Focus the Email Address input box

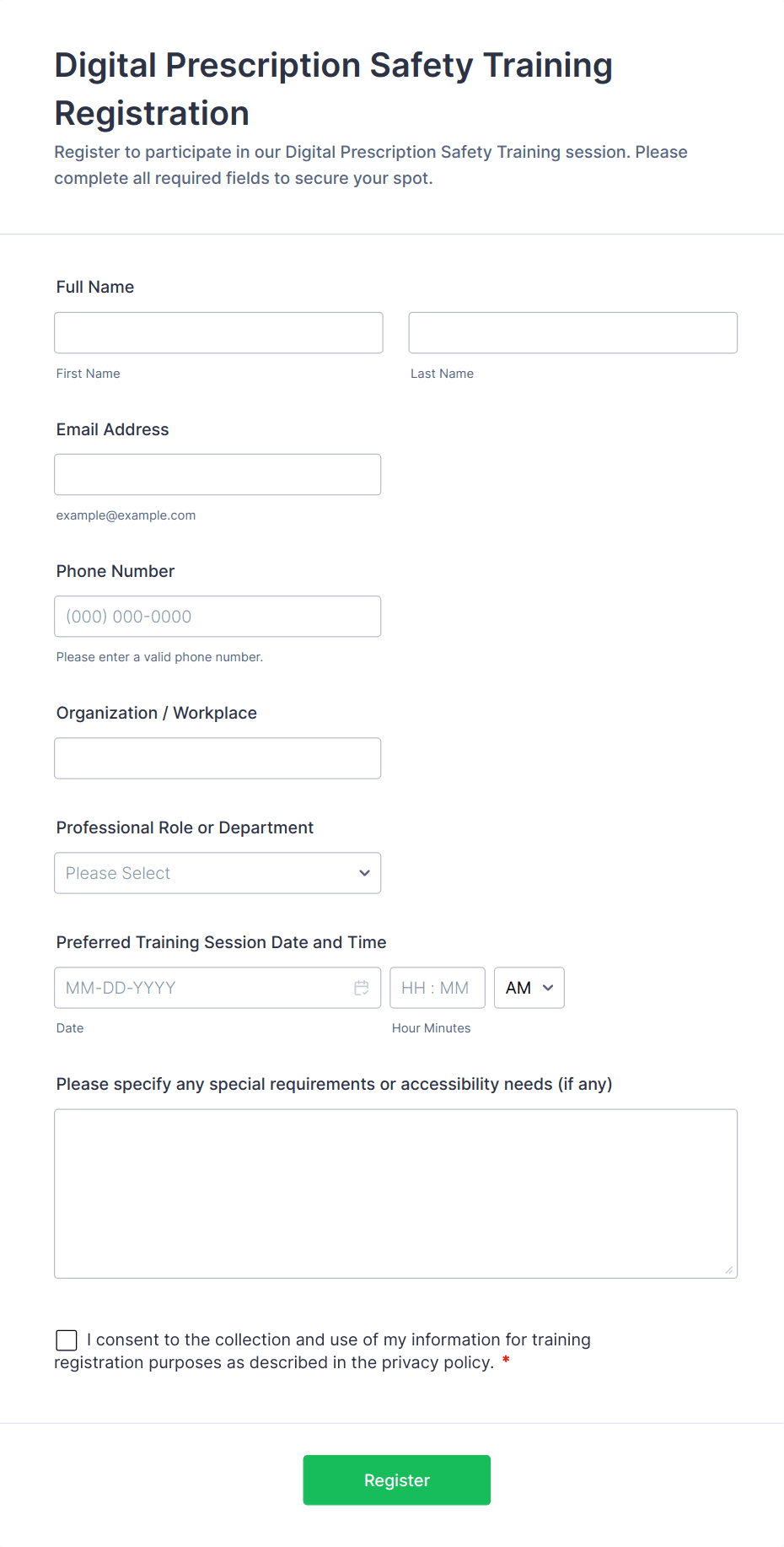(x=217, y=474)
